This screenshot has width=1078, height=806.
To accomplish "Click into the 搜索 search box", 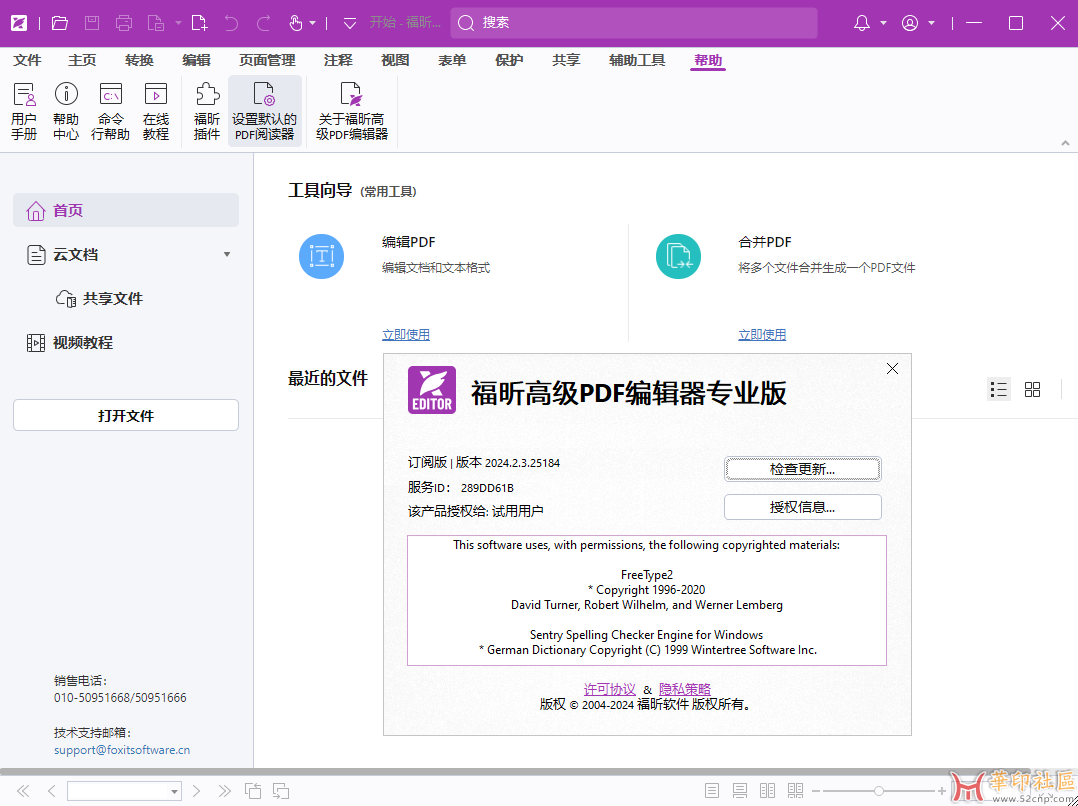I will click(634, 23).
